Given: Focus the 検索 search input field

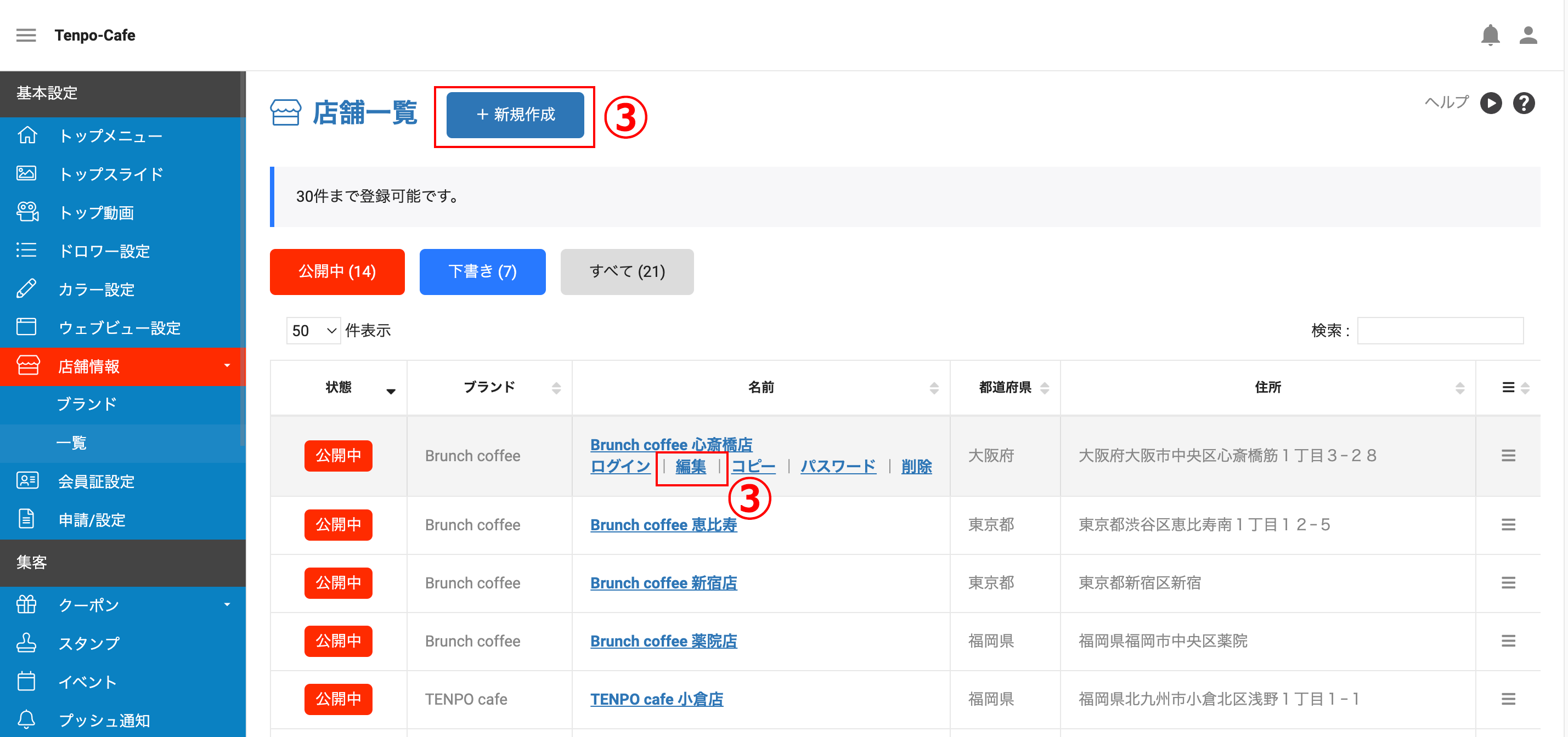Looking at the screenshot, I should (x=1440, y=331).
